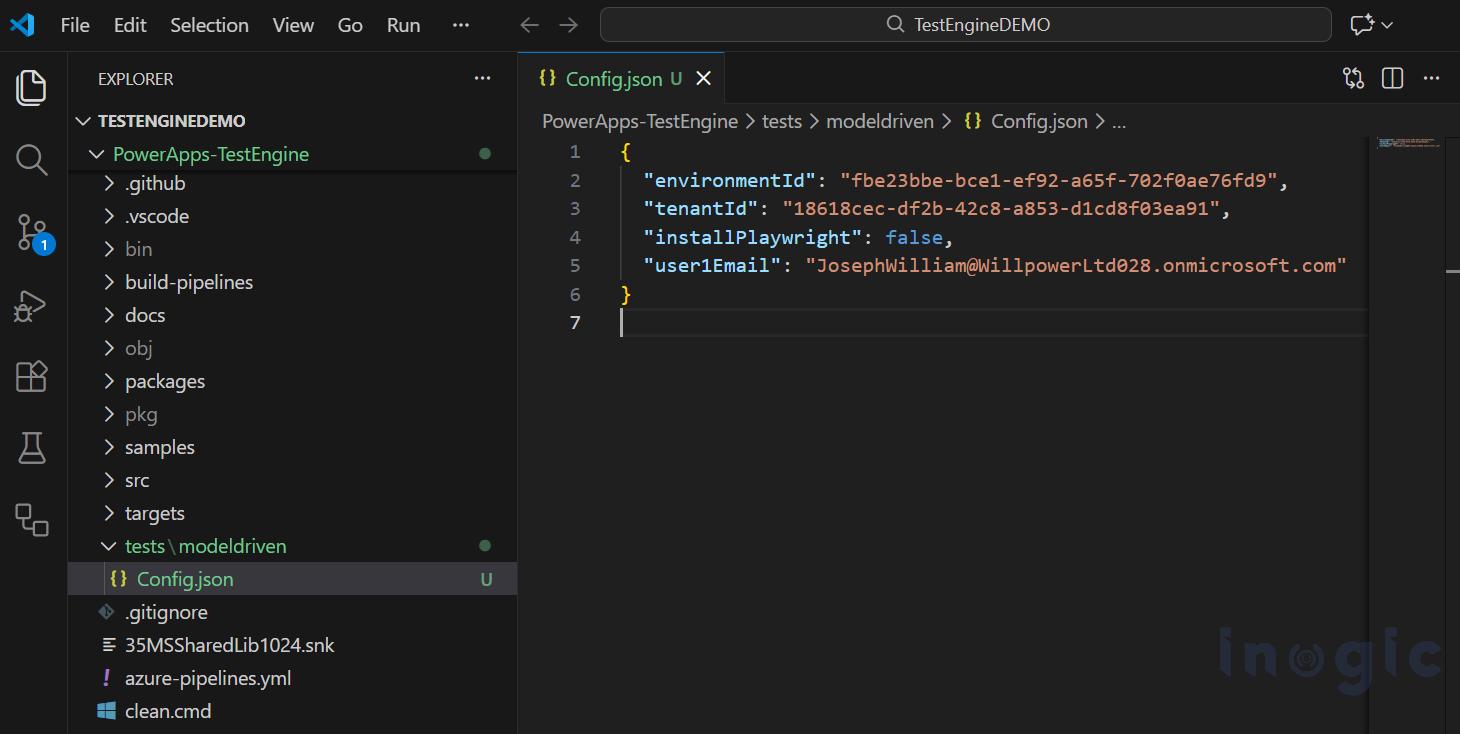Open Changes comparison for Config.json

1353,77
